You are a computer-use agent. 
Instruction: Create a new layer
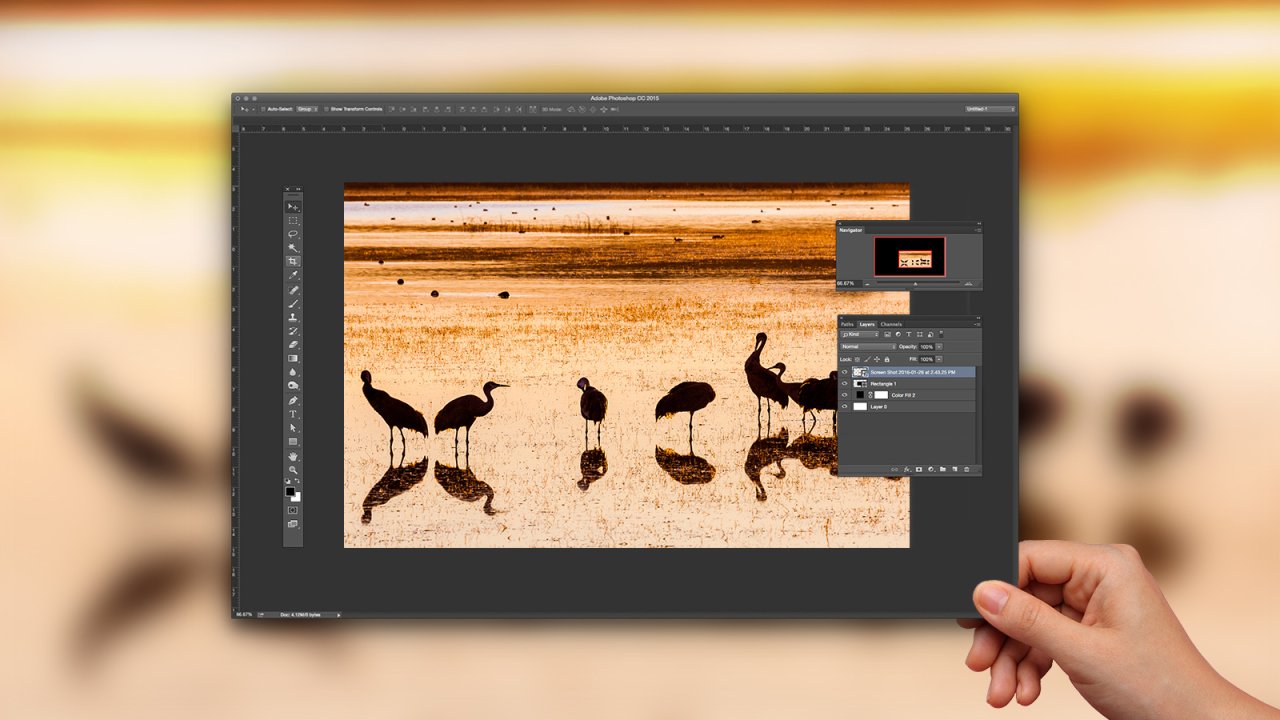[955, 468]
